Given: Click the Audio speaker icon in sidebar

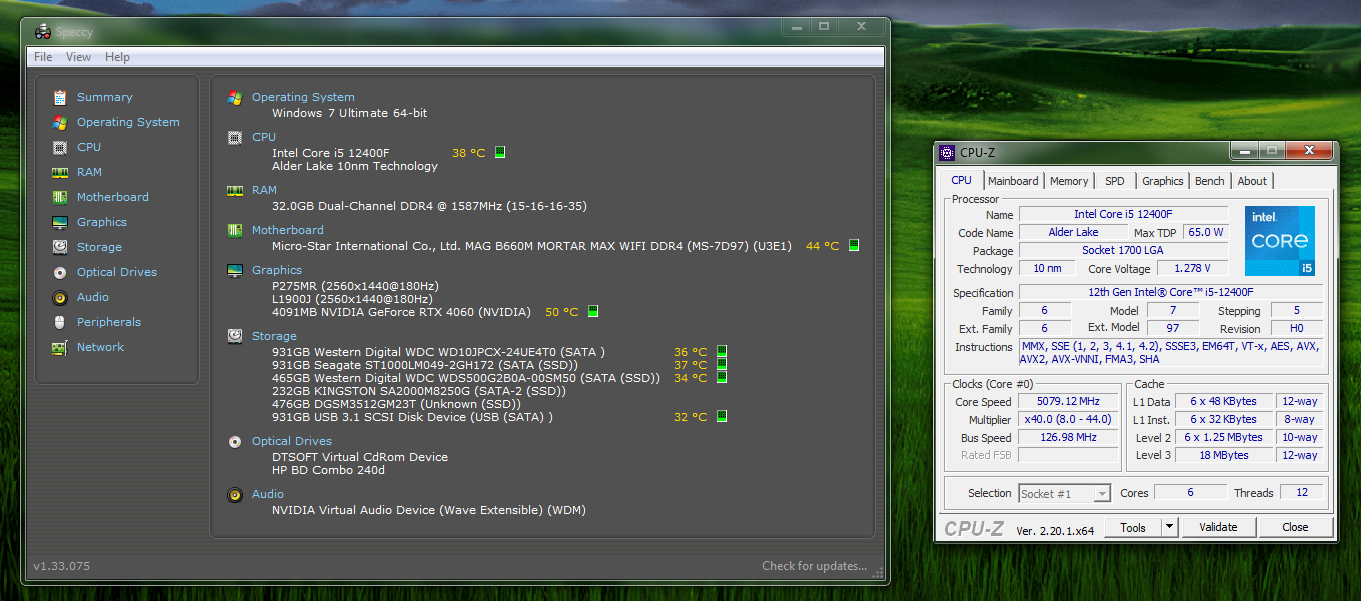Looking at the screenshot, I should (x=60, y=297).
